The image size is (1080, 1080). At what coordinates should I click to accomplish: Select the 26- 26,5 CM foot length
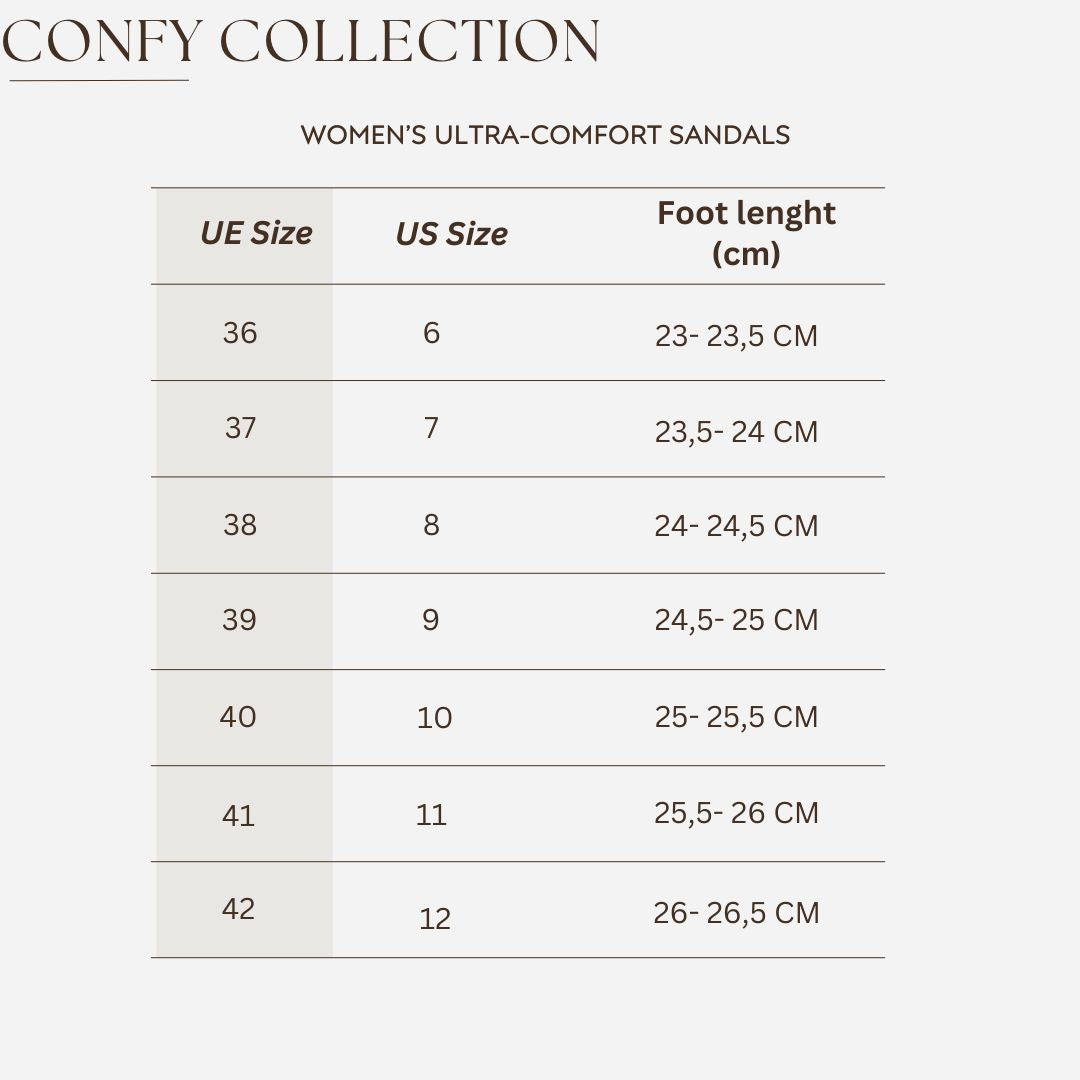coord(736,913)
